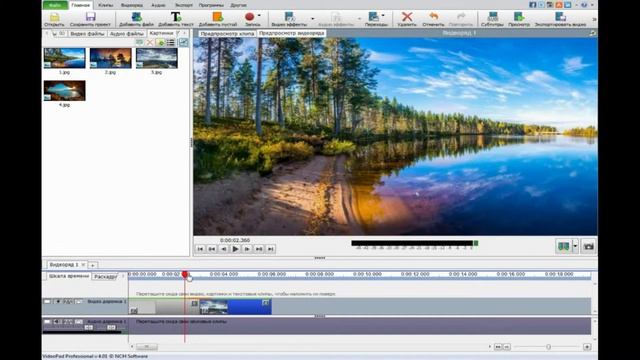The height and width of the screenshot is (360, 640).
Task: Select the 4.jpg thumbnail in media bin
Action: tap(64, 90)
